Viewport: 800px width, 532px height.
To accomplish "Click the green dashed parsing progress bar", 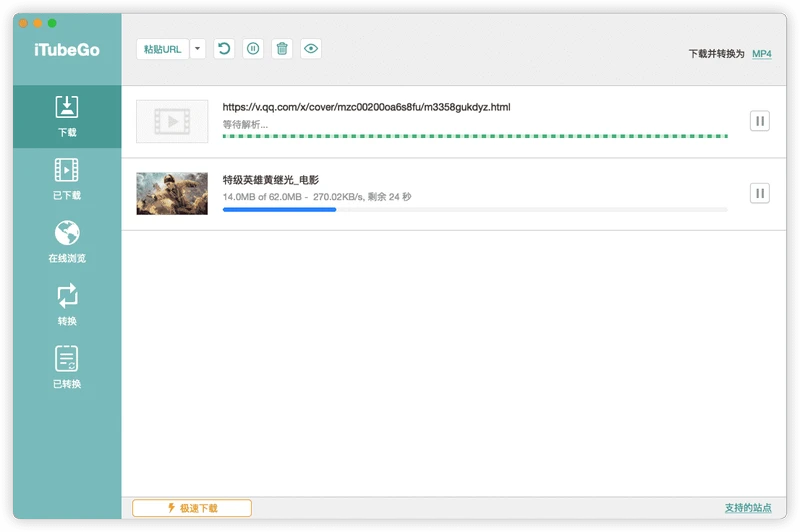I will (475, 136).
